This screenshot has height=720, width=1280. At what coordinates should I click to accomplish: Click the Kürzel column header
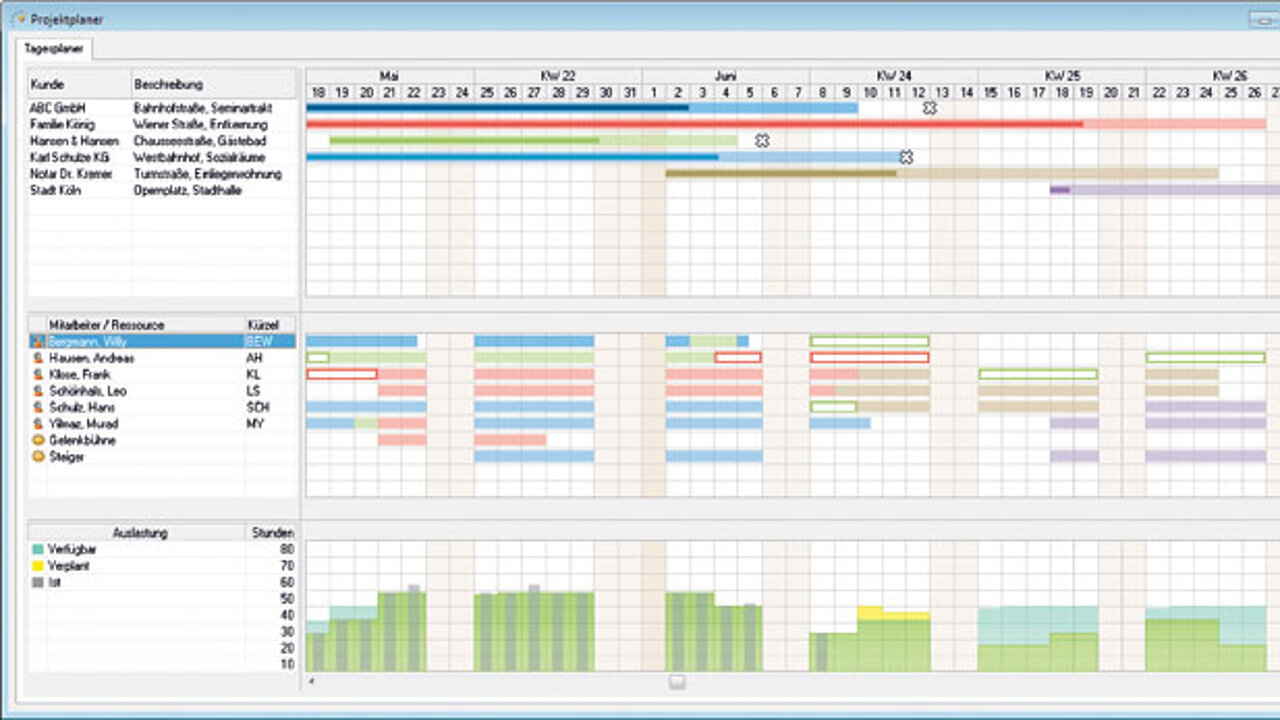(x=270, y=325)
